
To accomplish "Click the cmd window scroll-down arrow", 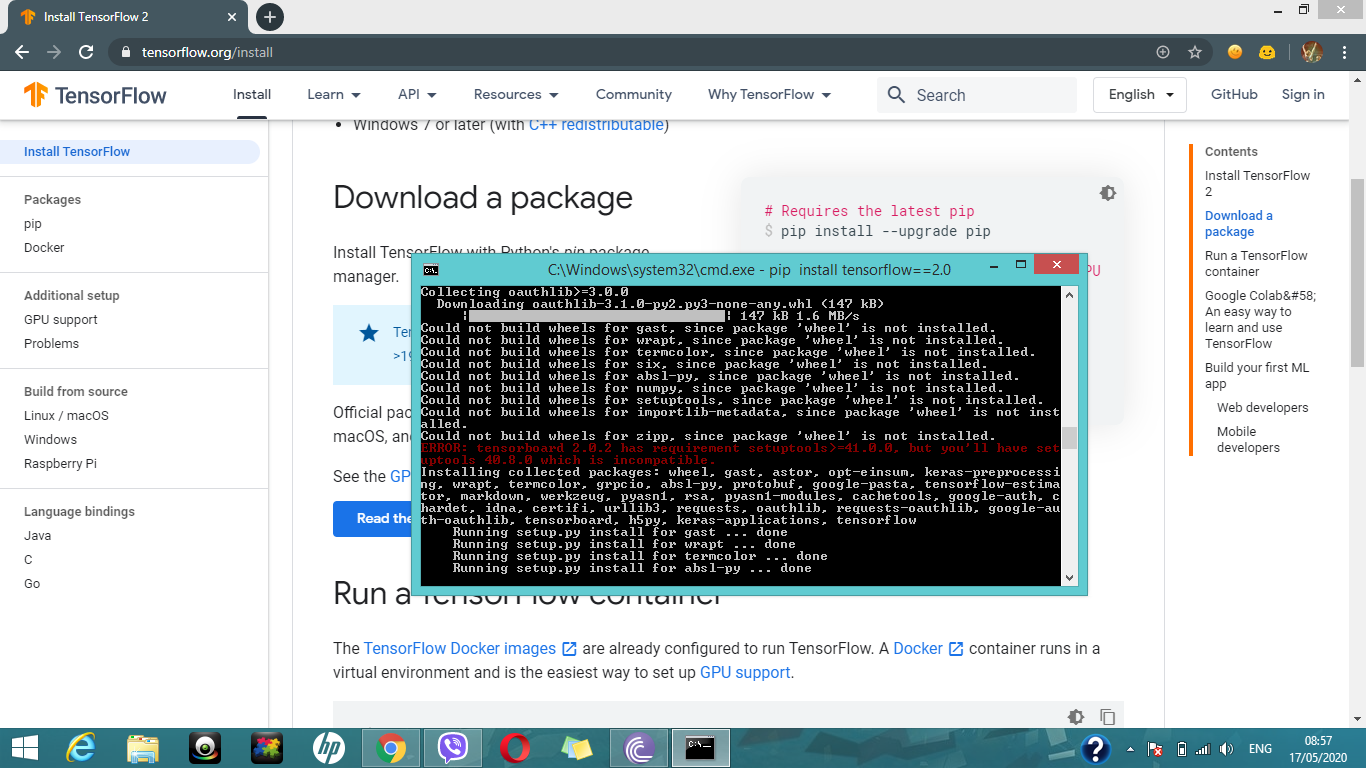I will (1070, 577).
